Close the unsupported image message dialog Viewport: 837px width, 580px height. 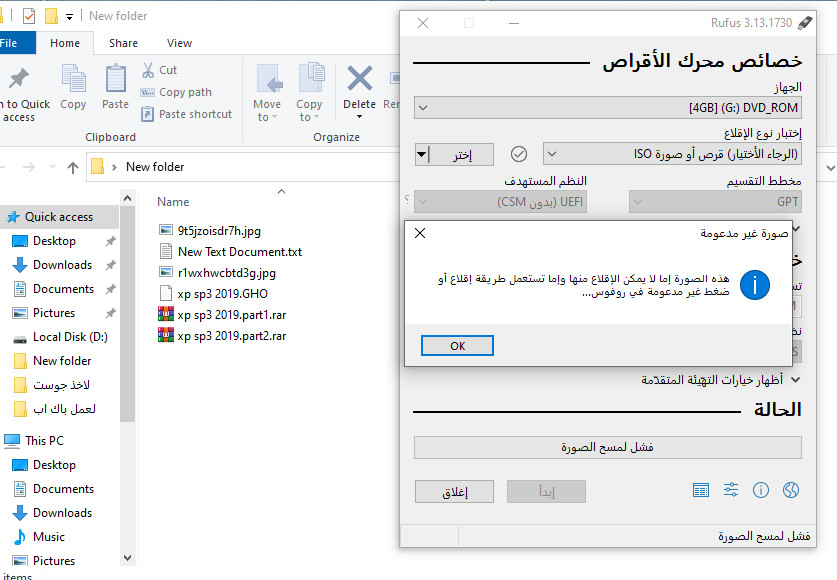420,233
